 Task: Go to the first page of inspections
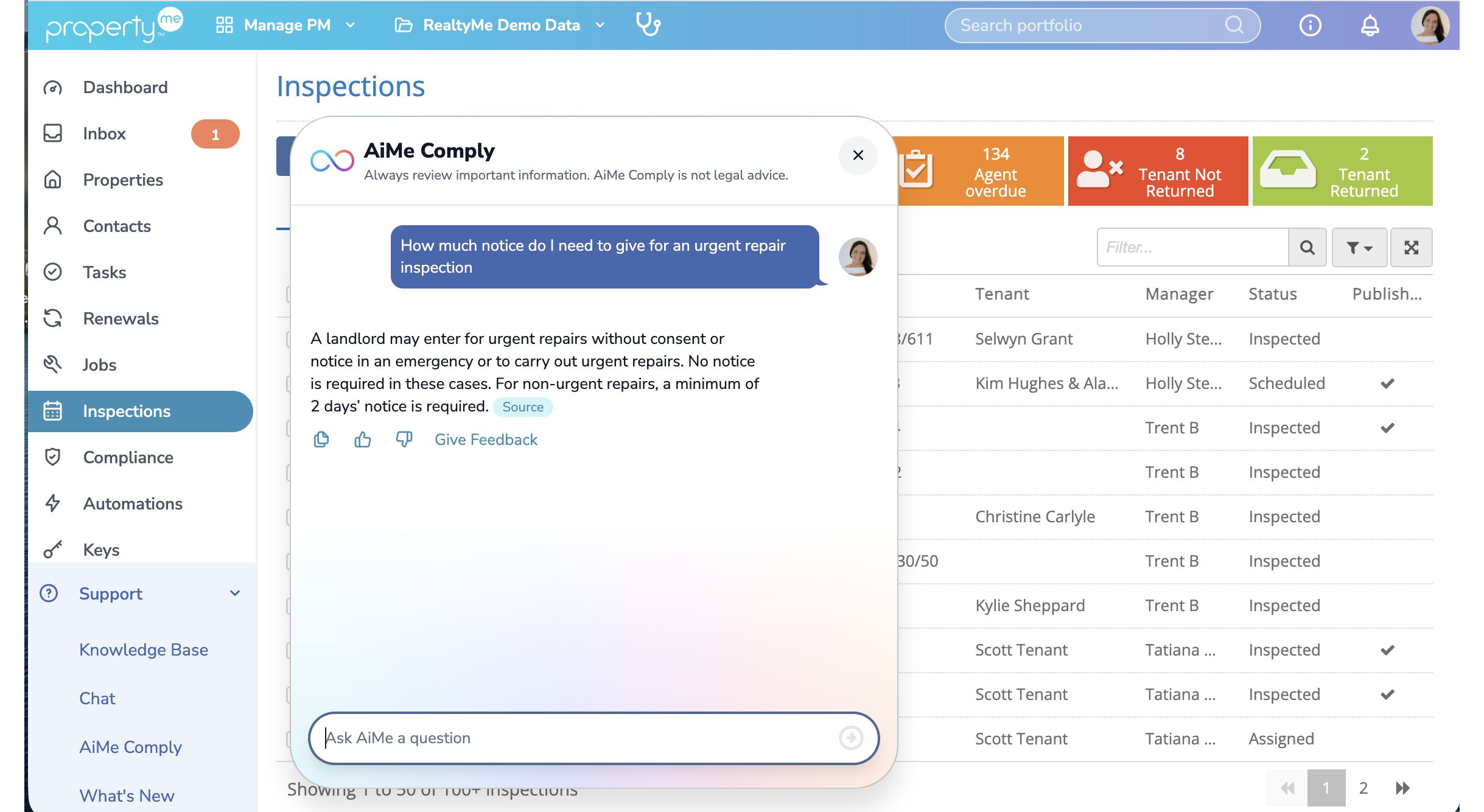[x=1287, y=788]
